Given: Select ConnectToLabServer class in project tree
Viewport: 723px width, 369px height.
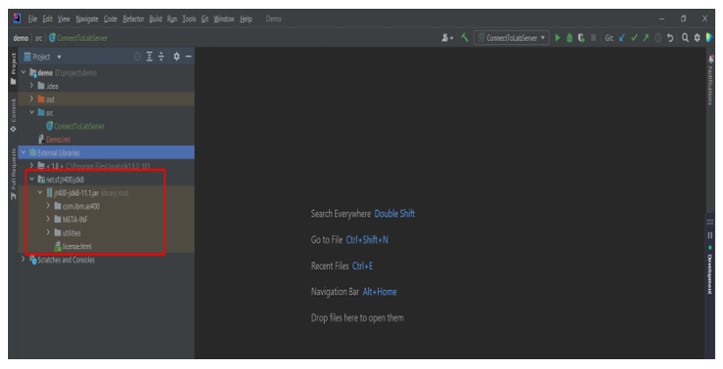Looking at the screenshot, I should click(79, 126).
